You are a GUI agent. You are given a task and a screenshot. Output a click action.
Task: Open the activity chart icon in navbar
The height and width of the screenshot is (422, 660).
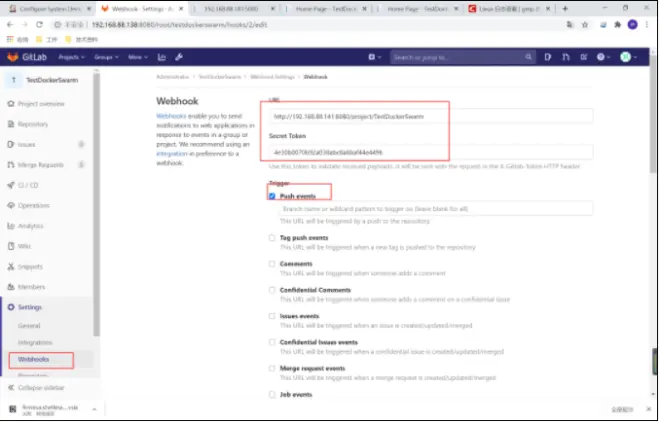pos(162,57)
